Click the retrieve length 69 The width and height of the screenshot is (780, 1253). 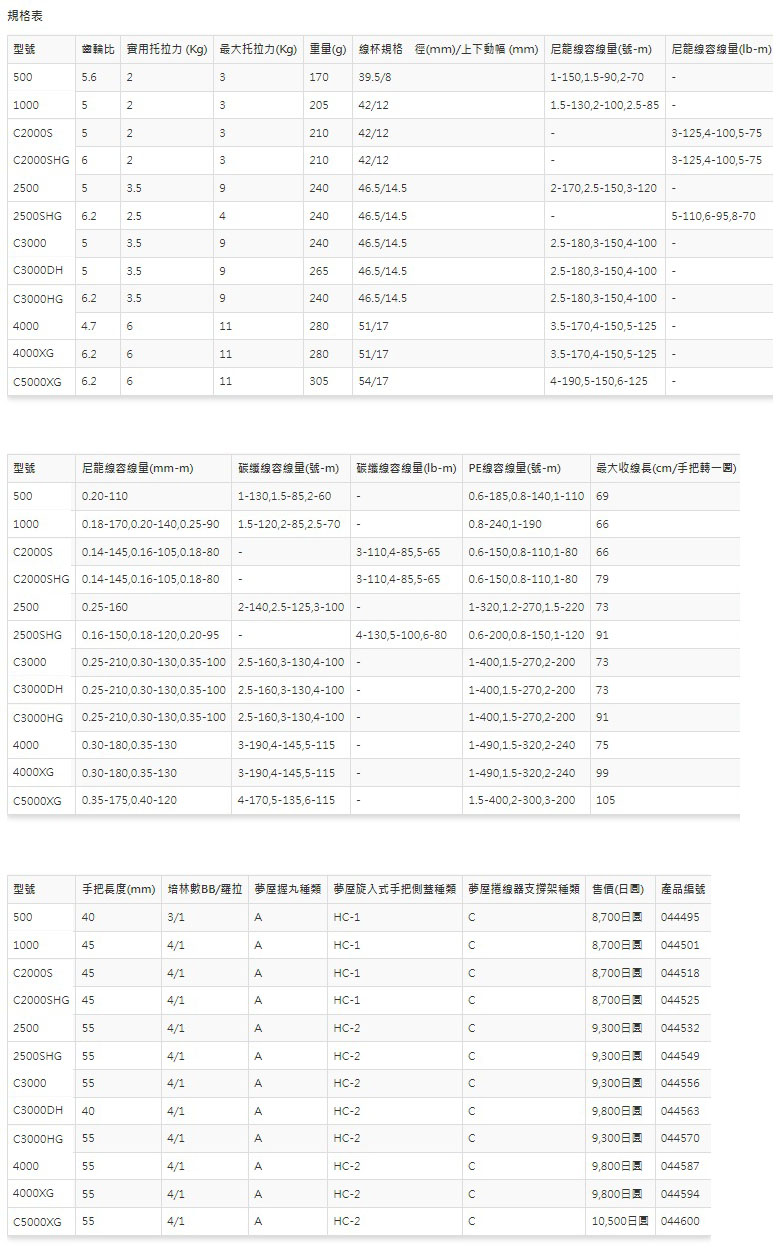point(602,496)
